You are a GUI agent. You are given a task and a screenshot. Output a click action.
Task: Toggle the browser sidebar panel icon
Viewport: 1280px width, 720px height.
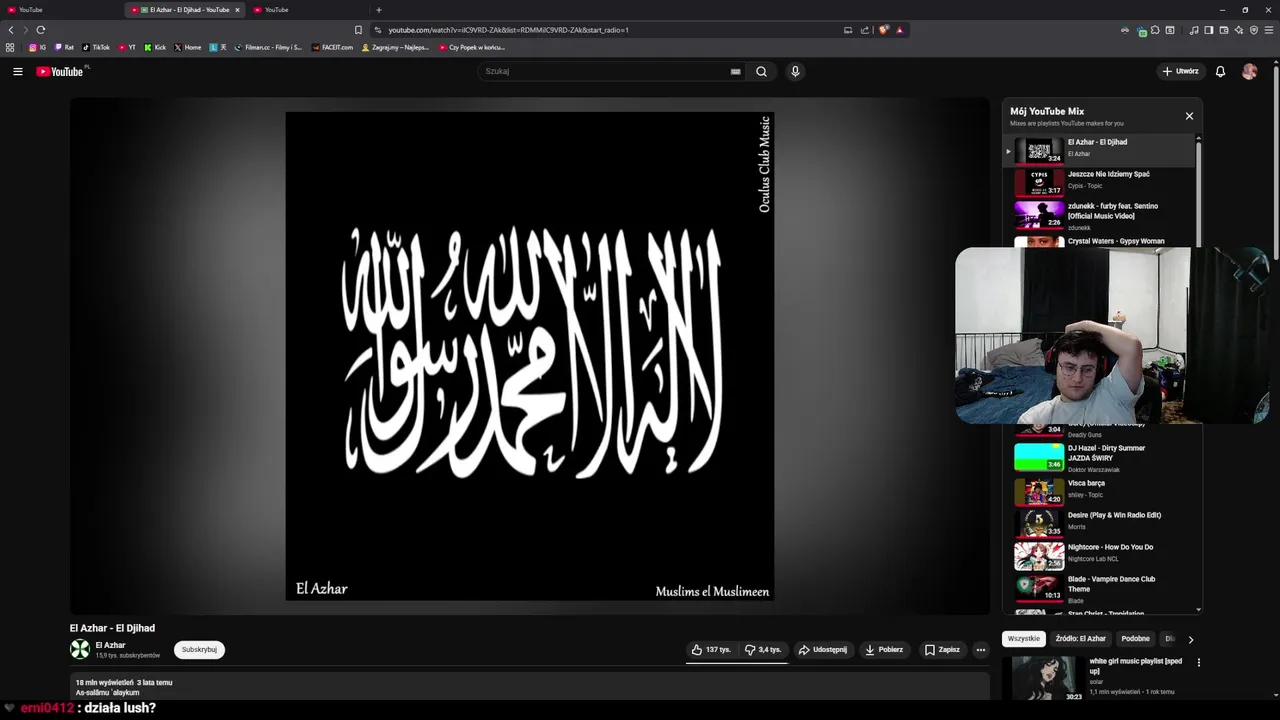coord(1209,30)
